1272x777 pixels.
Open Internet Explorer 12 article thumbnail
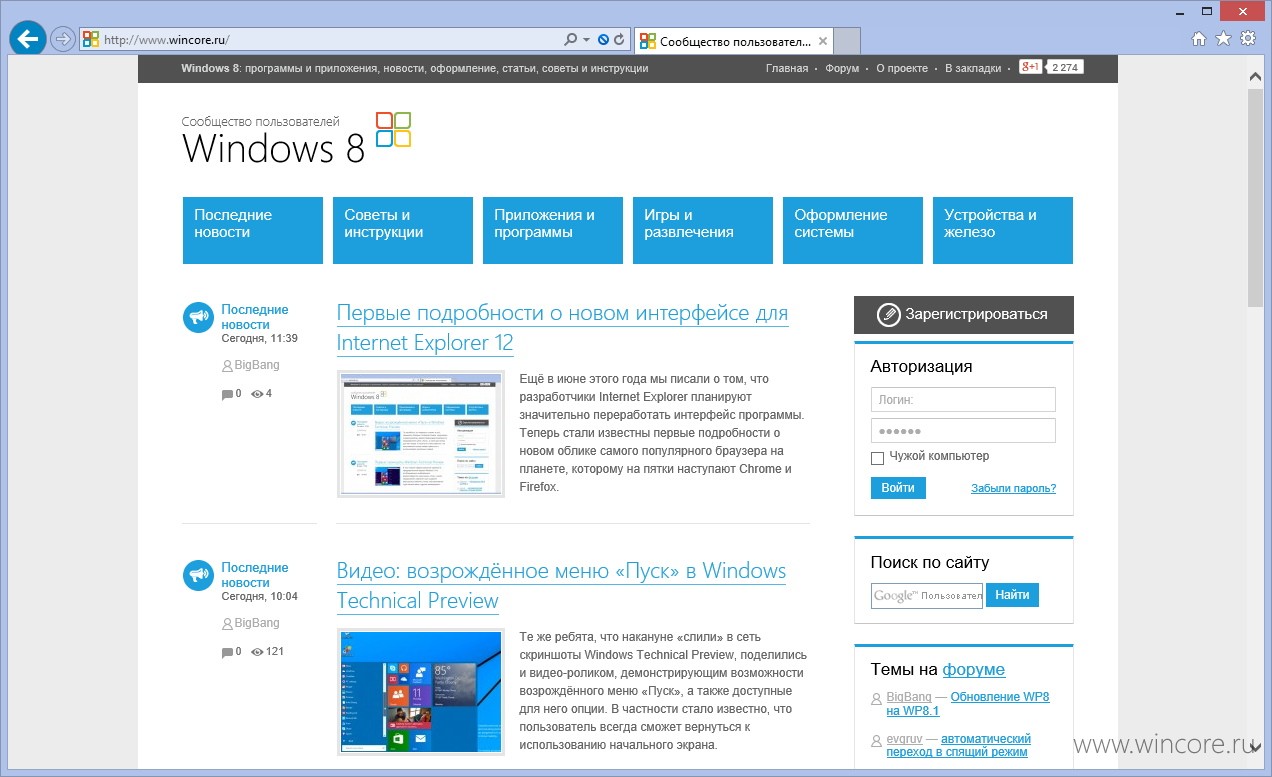421,434
